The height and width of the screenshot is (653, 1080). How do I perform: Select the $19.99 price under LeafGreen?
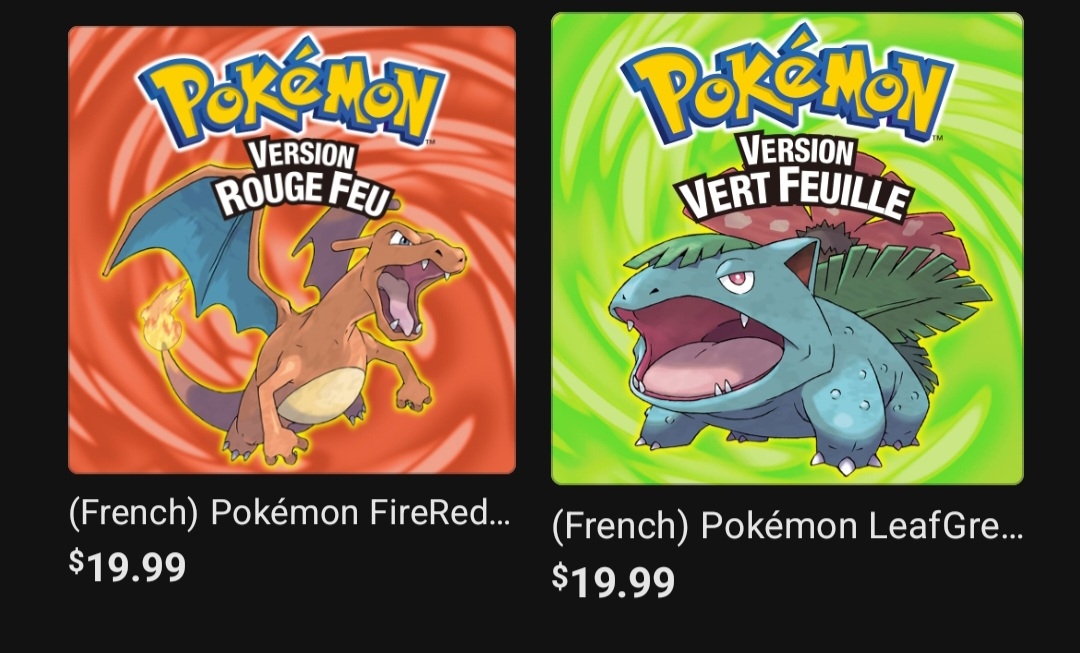click(613, 580)
